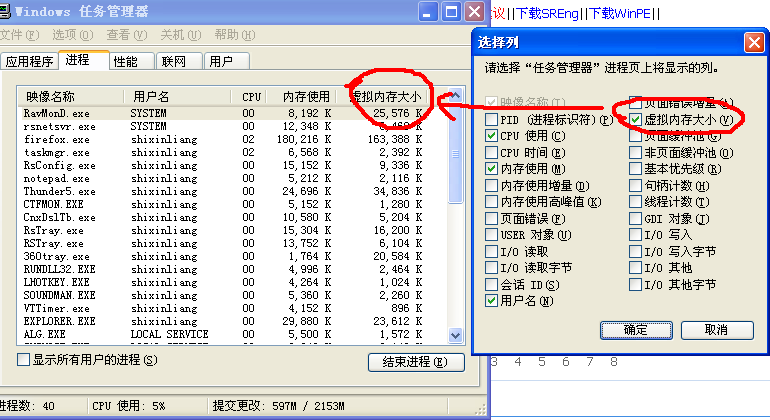
Task: Check the 非页面缓冲池(O) checkbox
Action: point(635,152)
